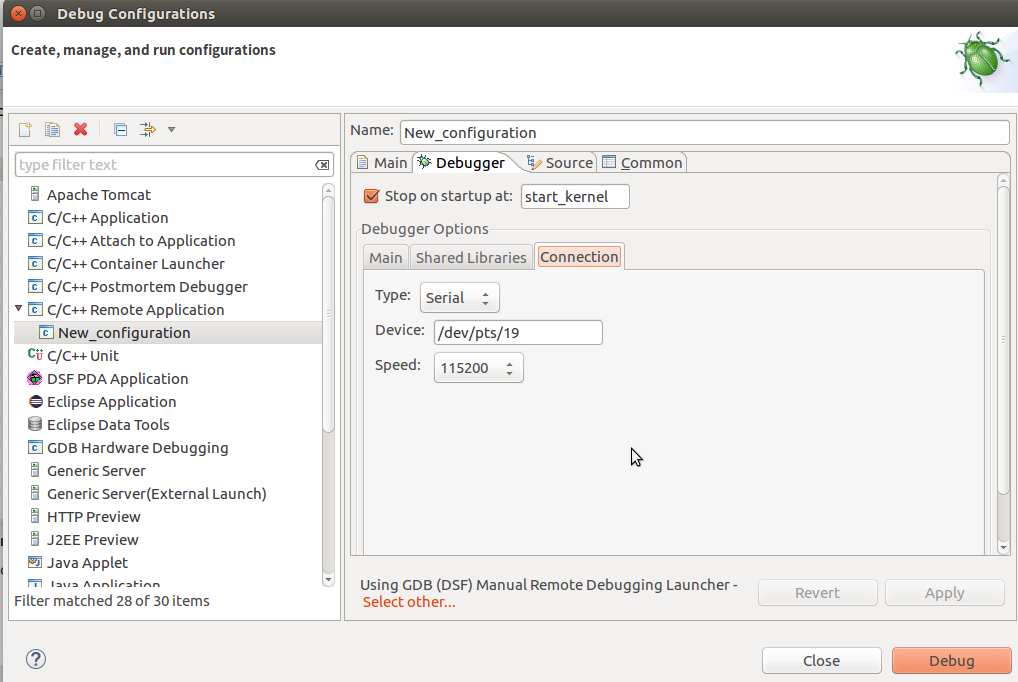Open the filter options dropdown arrow
Image resolution: width=1018 pixels, height=682 pixels.
pyautogui.click(x=171, y=129)
